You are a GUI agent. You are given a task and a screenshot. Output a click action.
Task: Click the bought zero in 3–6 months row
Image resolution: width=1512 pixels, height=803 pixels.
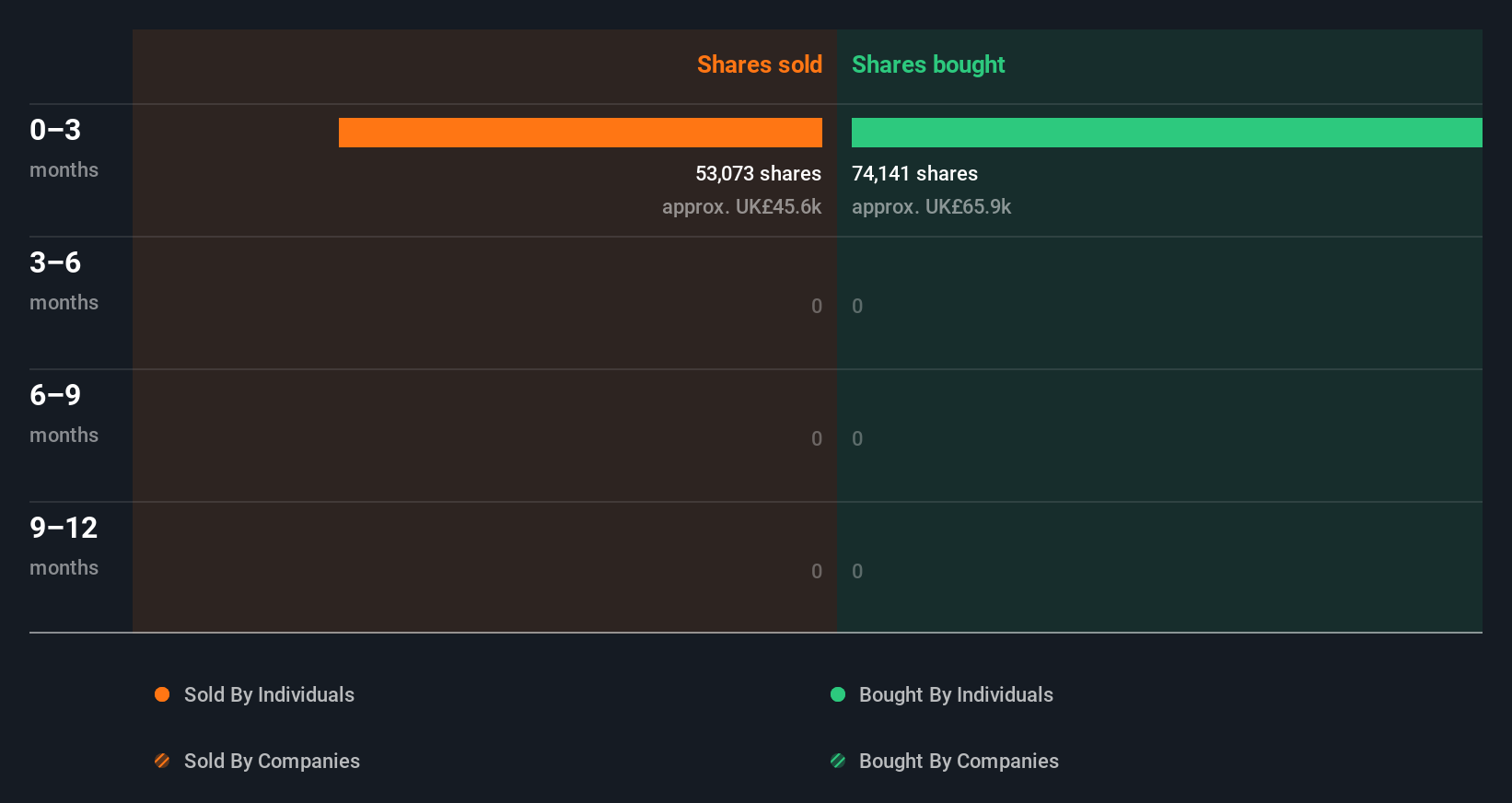tap(857, 306)
